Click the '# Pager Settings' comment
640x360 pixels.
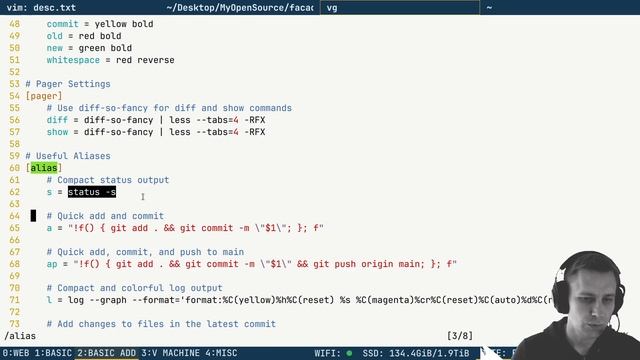68,84
